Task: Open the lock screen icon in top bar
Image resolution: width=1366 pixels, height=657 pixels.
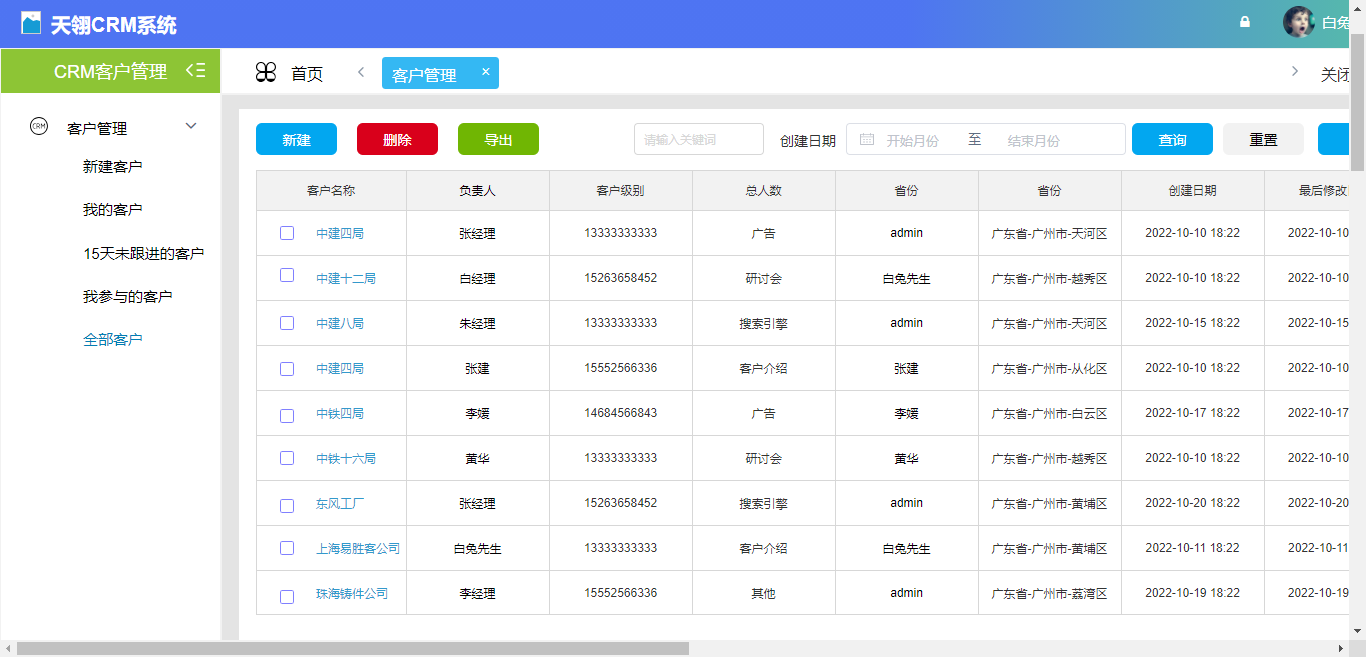Action: coord(1244,21)
